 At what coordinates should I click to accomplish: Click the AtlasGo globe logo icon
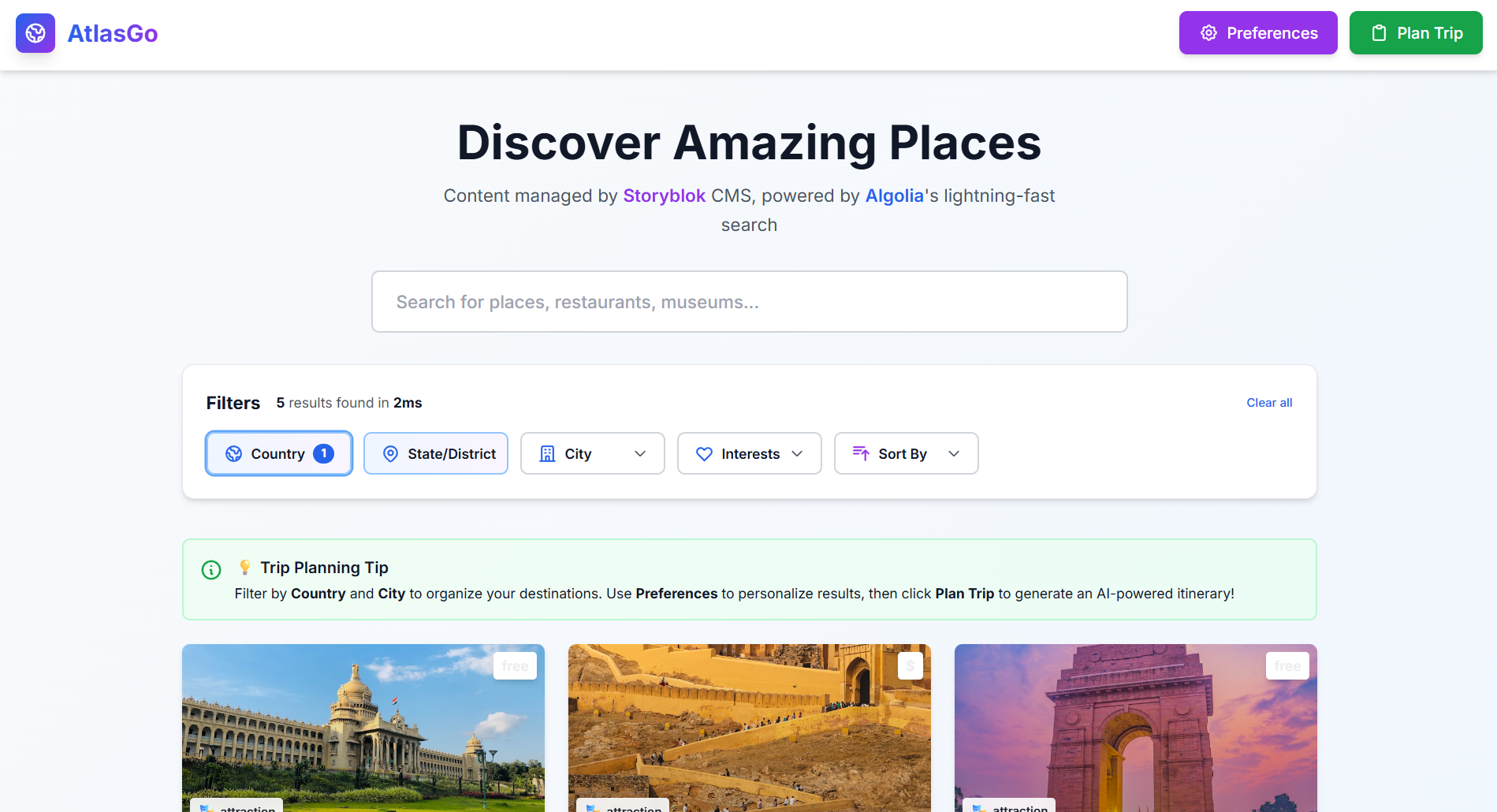(35, 33)
